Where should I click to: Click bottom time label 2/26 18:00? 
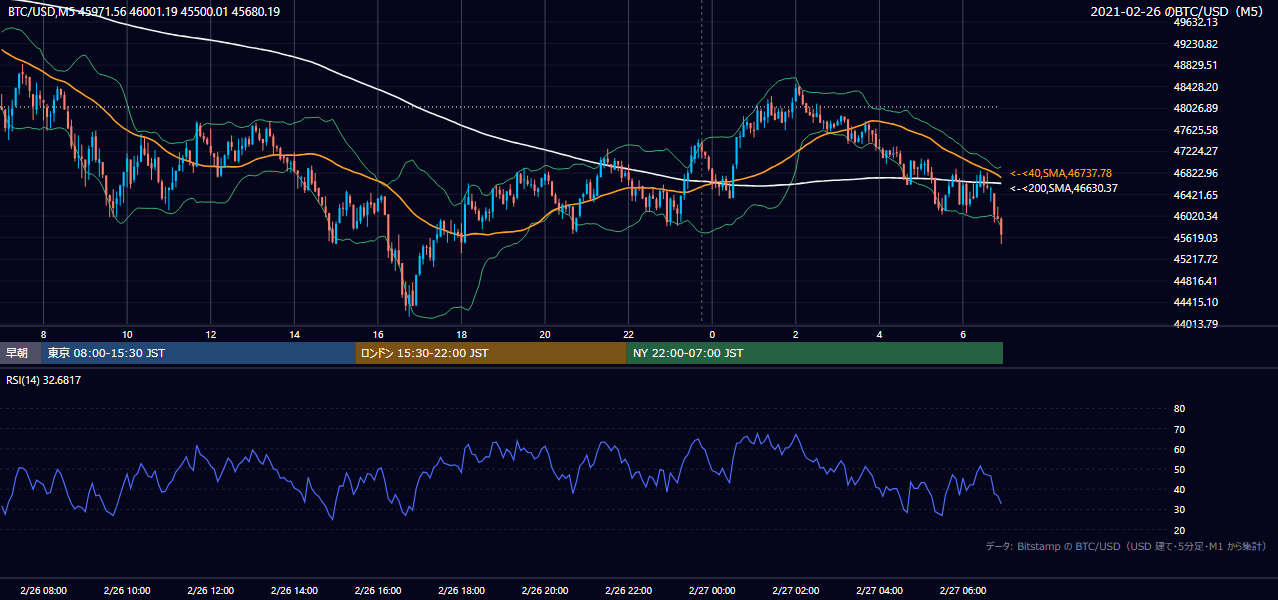(x=461, y=591)
